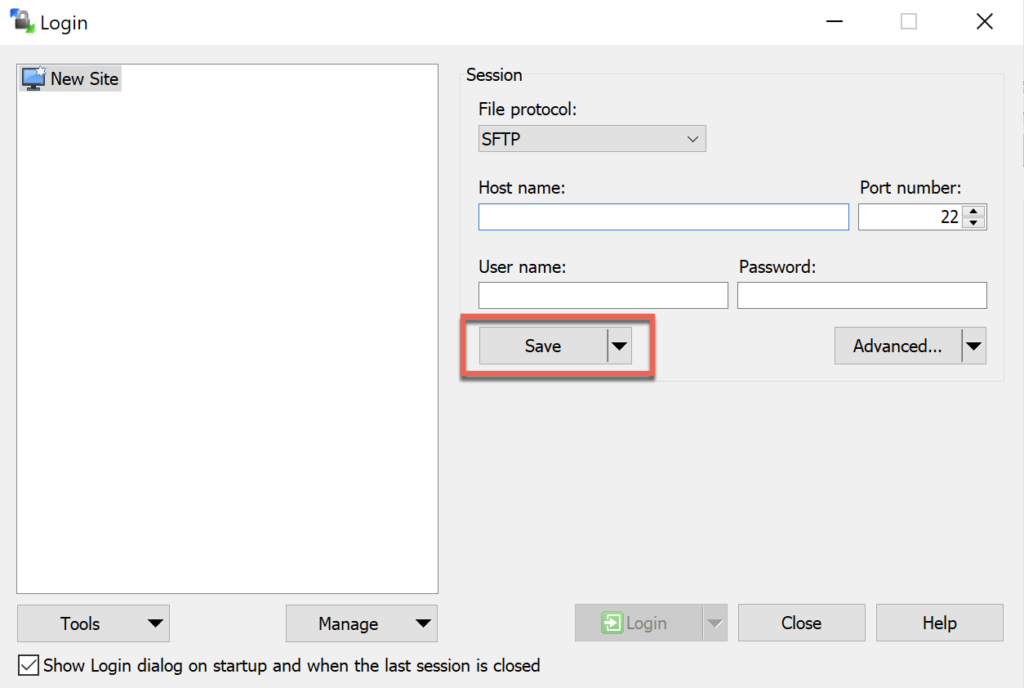1024x688 pixels.
Task: Toggle the startup dialog checkbox off
Action: pyautogui.click(x=28, y=665)
